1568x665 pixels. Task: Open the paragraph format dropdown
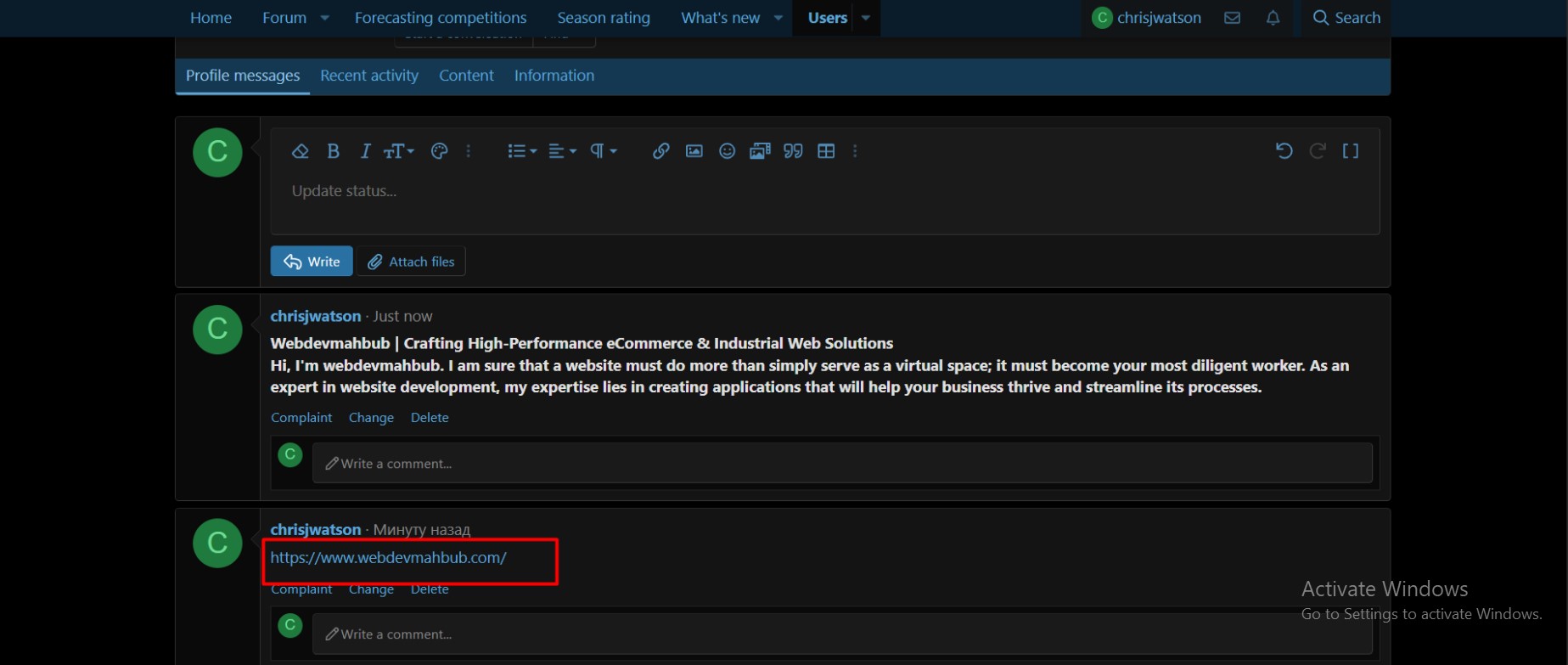coord(603,151)
